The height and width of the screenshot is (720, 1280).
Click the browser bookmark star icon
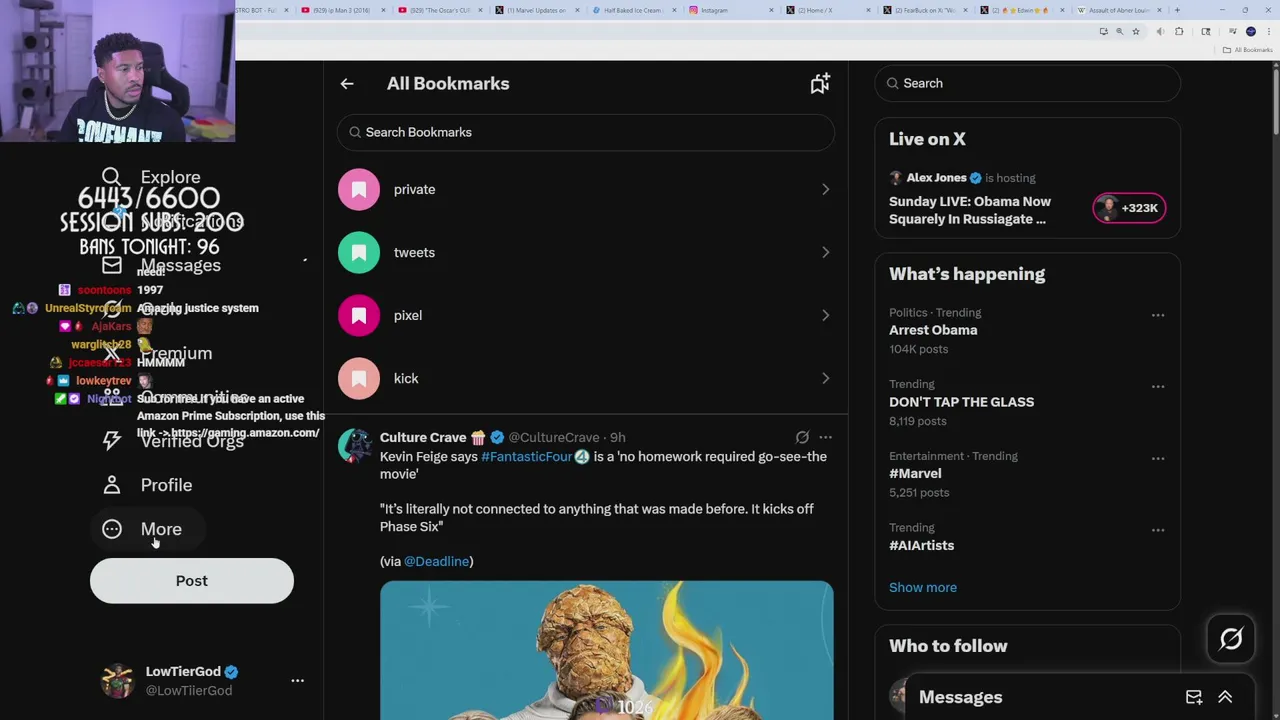point(1135,31)
